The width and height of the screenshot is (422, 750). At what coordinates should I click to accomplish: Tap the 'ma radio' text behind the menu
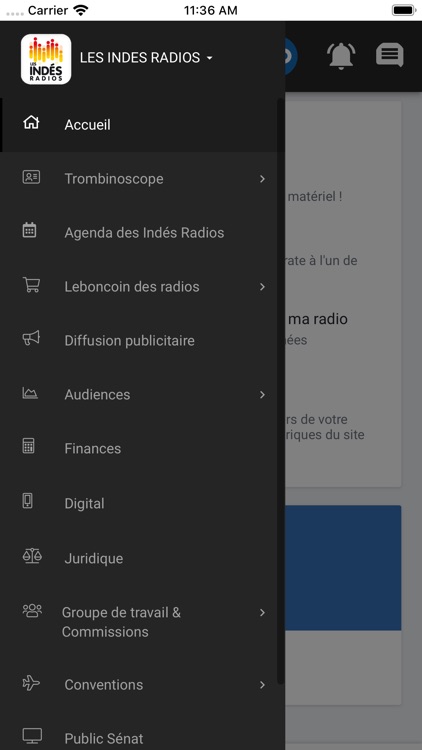pos(318,319)
